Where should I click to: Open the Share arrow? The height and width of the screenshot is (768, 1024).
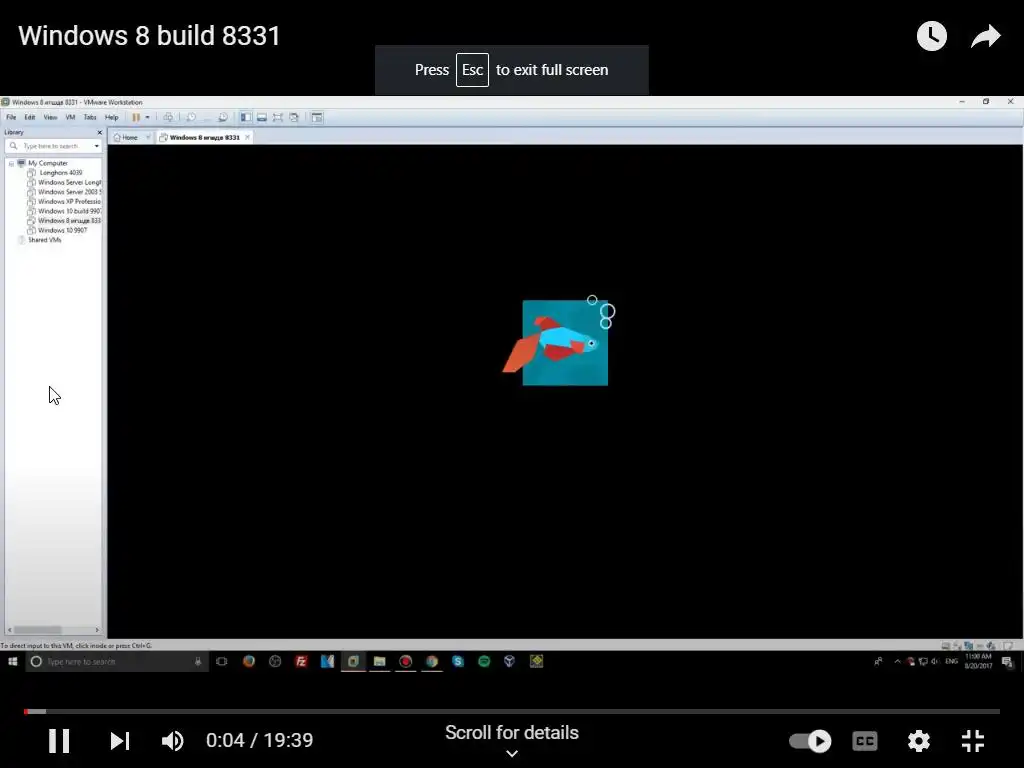(985, 36)
